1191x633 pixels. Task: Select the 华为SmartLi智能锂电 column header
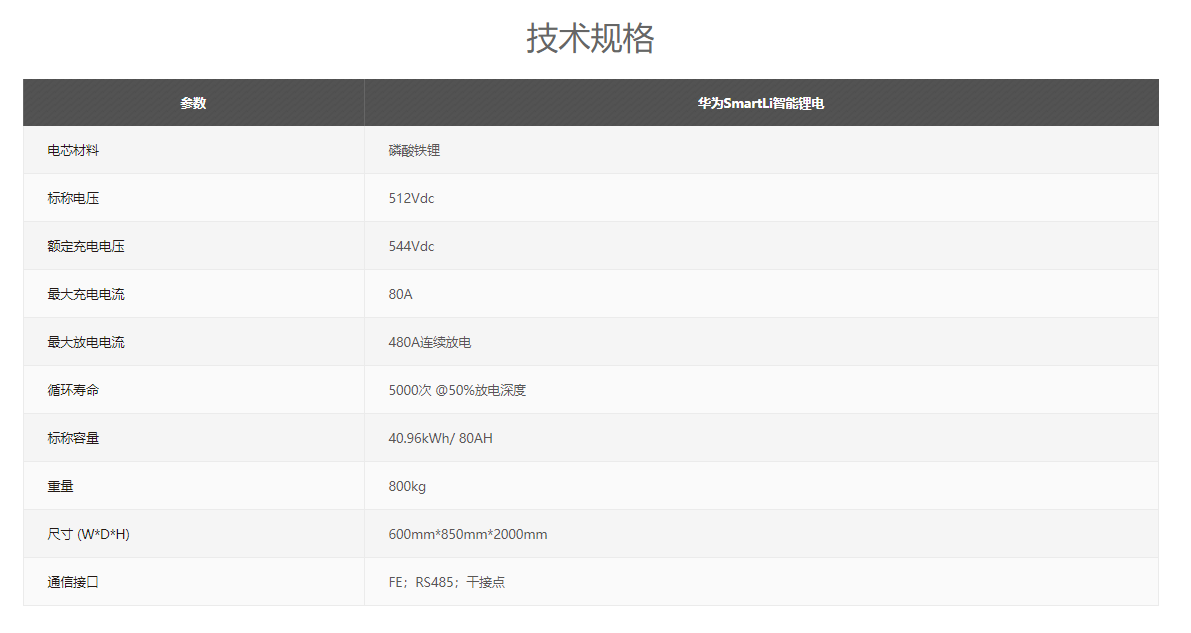click(761, 103)
